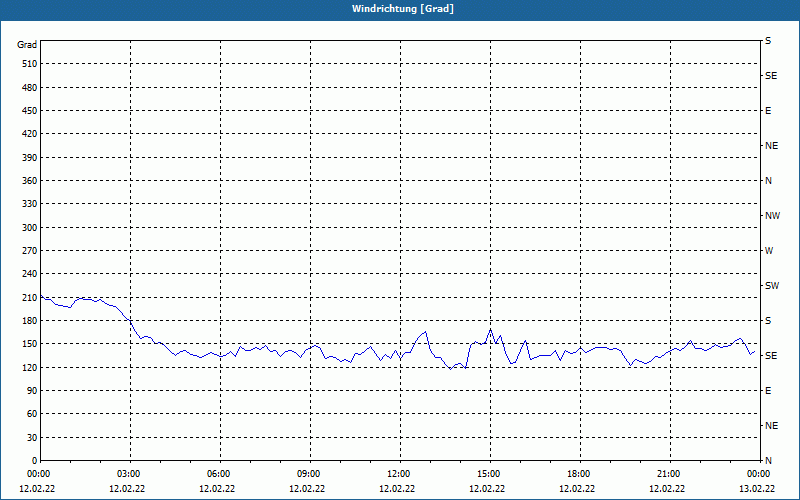
Task: Click the 'Grad' axis unit label
Action: (27, 45)
